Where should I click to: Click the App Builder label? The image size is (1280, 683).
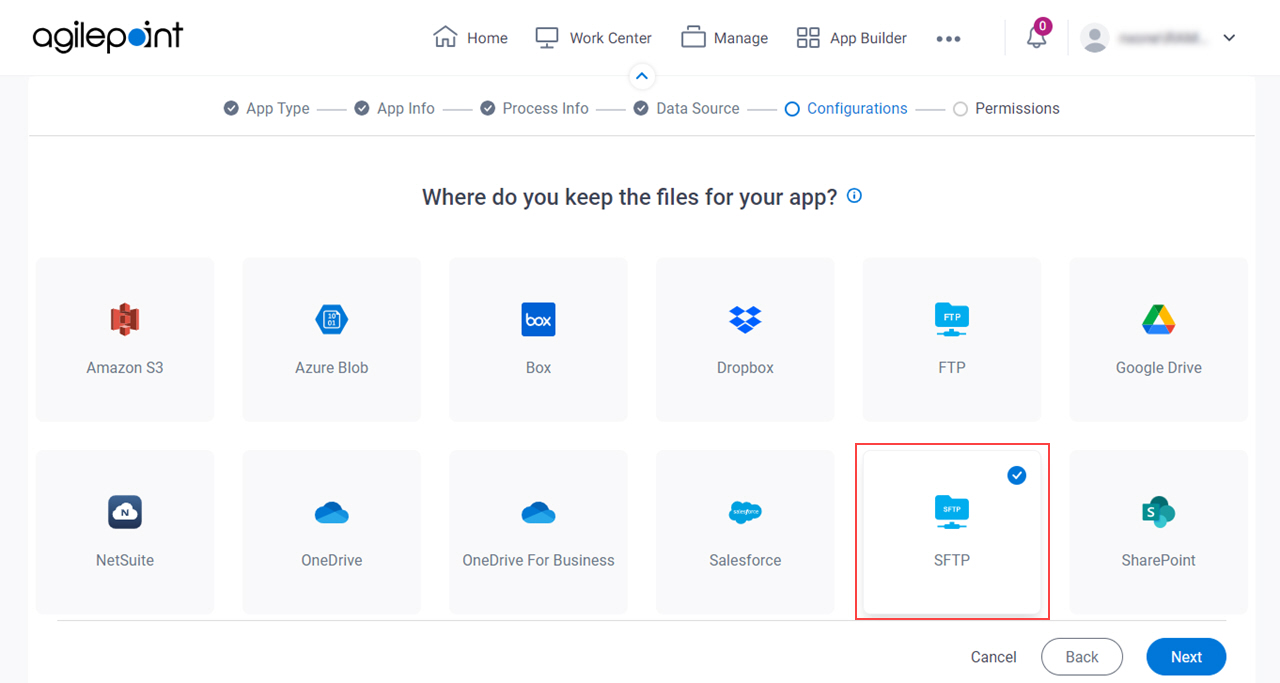point(868,38)
